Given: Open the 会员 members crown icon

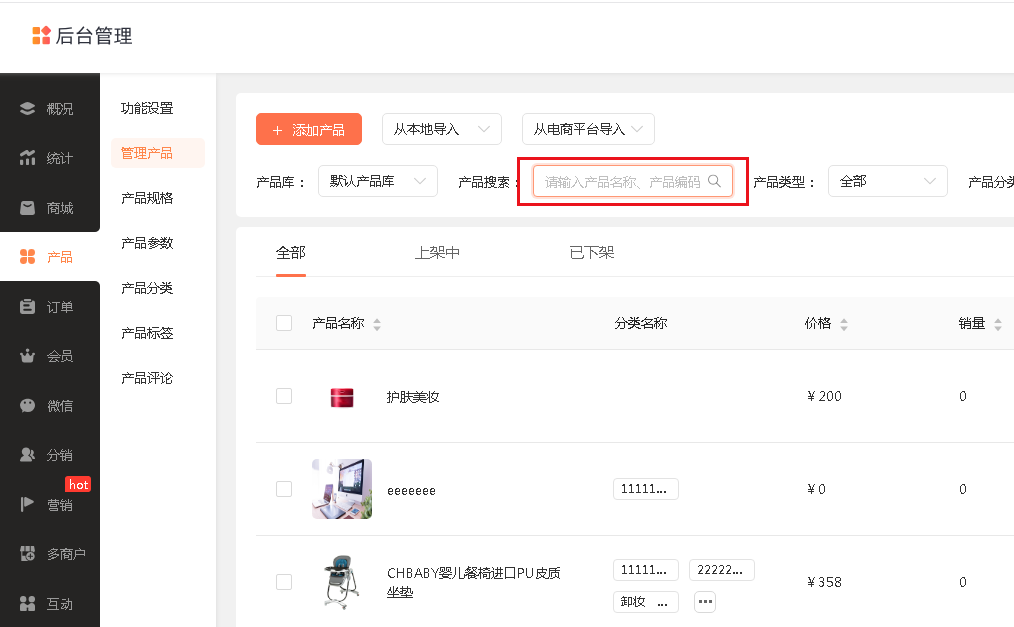Looking at the screenshot, I should tap(27, 356).
